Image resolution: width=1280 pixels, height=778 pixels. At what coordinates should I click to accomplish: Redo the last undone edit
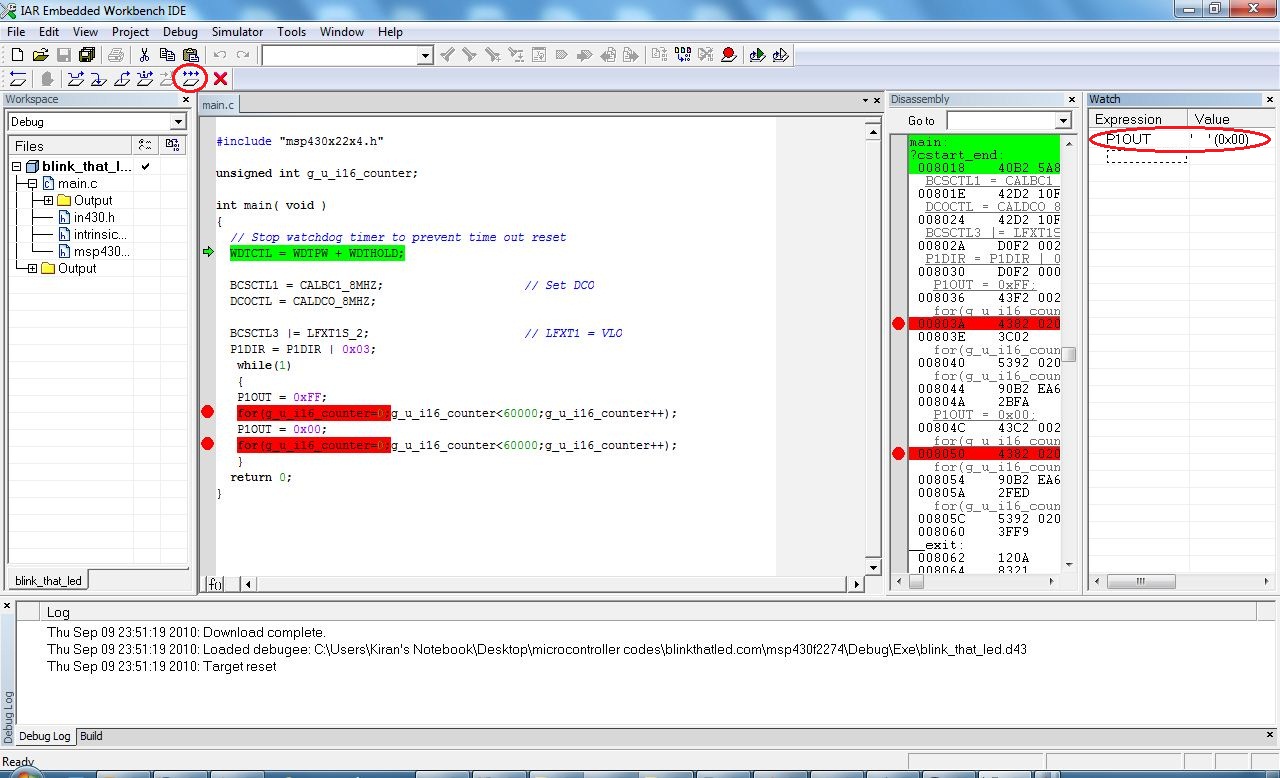(x=243, y=55)
